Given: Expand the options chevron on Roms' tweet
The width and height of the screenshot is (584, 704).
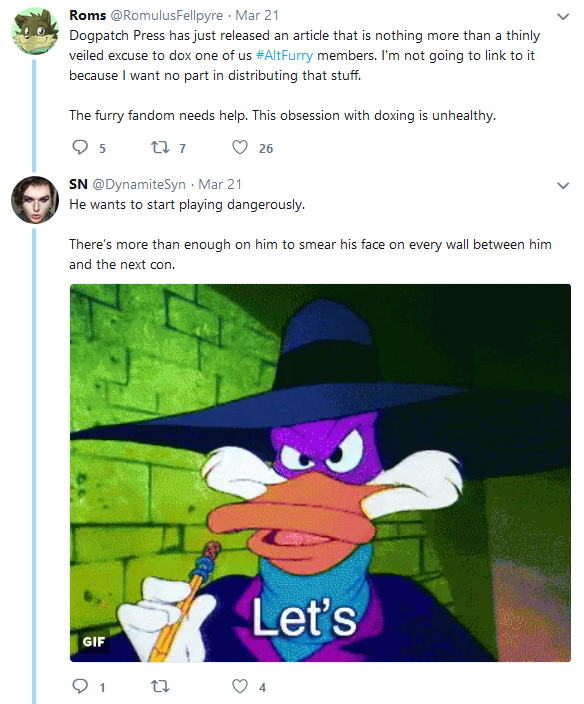Looking at the screenshot, I should 563,17.
